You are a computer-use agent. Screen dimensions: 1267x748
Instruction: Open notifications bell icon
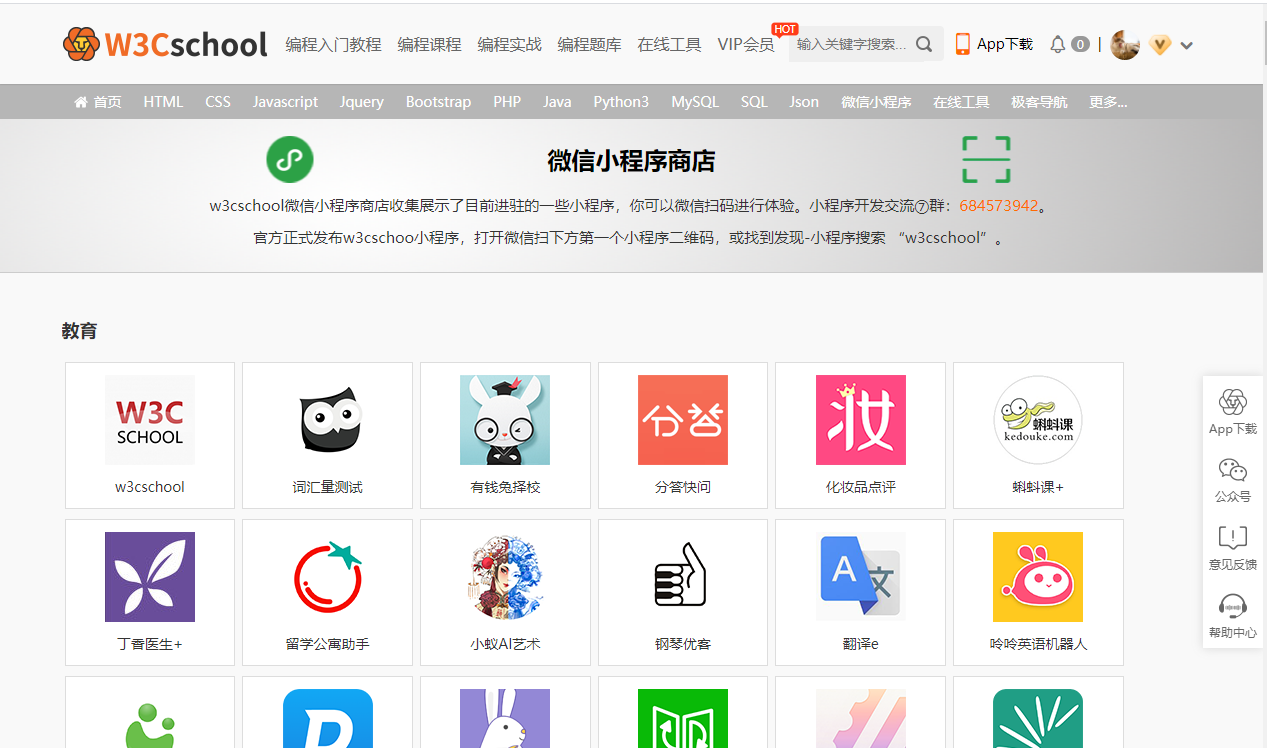(1057, 44)
